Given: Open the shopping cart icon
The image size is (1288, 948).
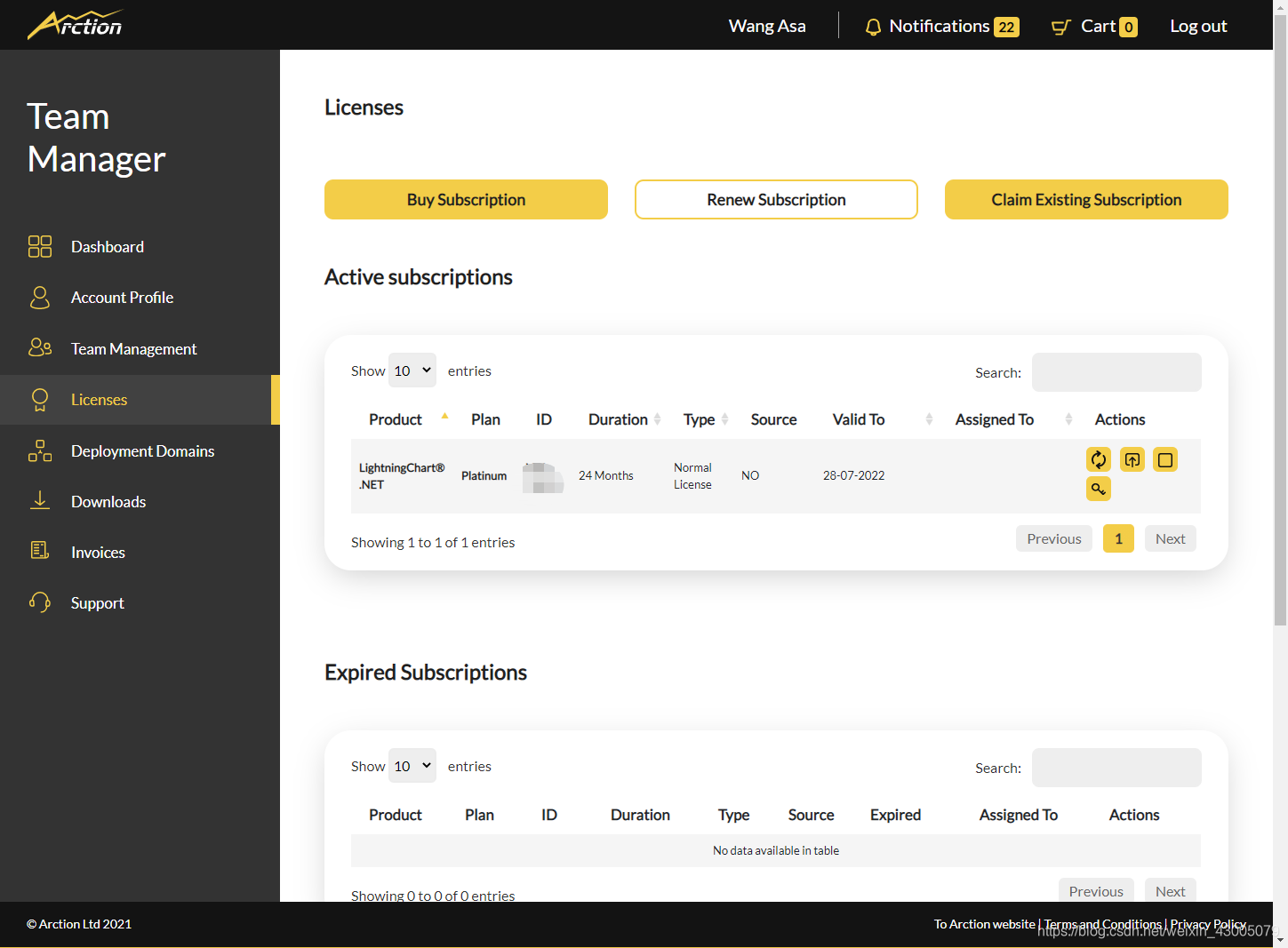Looking at the screenshot, I should [1060, 27].
